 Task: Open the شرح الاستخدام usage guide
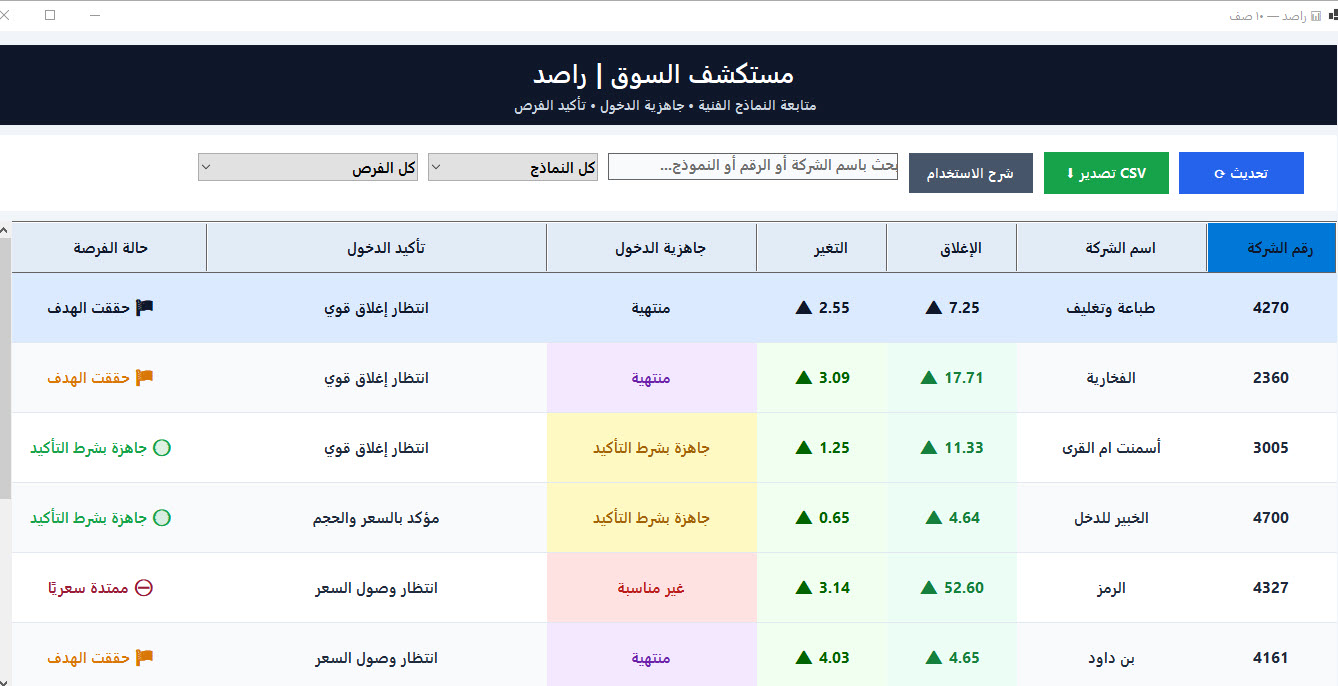point(971,173)
